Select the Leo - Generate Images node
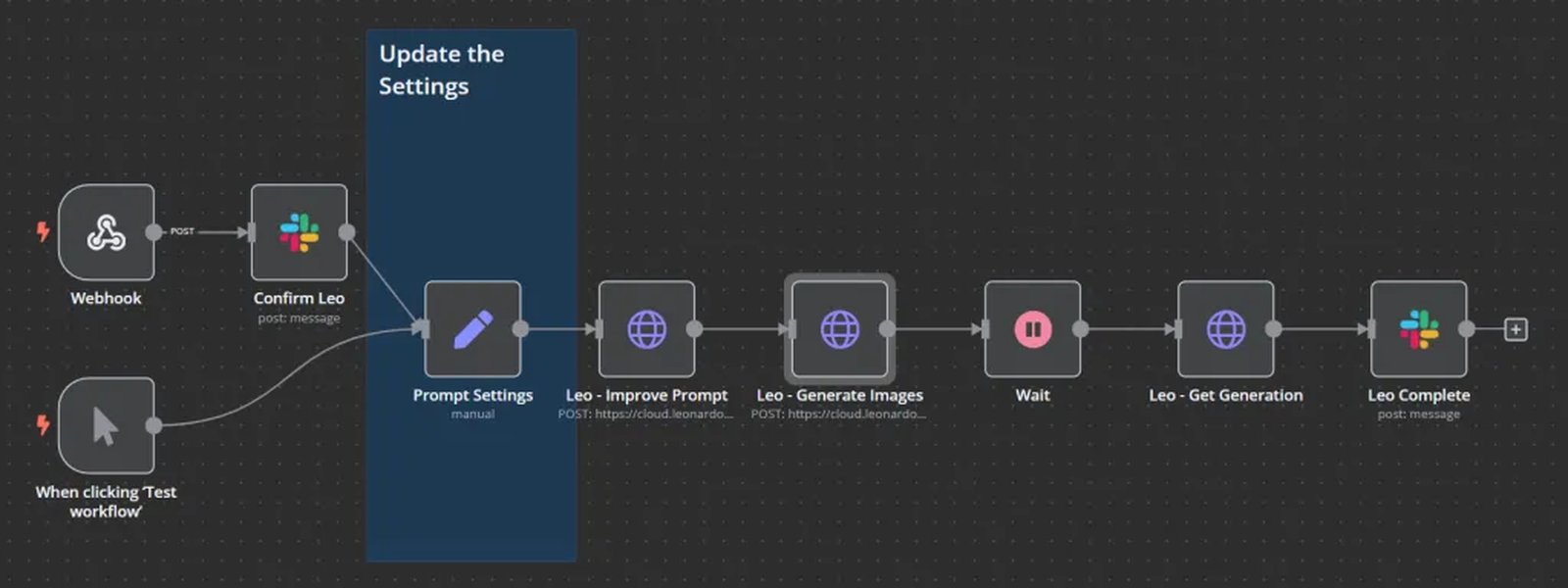This screenshot has width=1568, height=588. (x=840, y=329)
